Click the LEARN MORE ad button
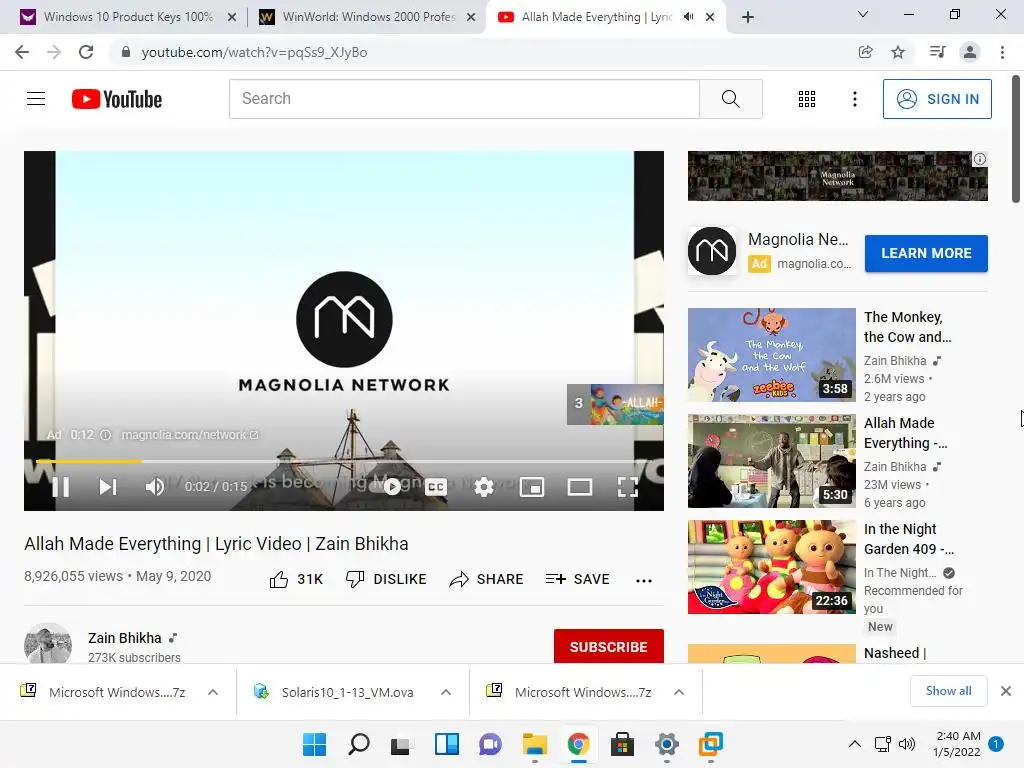 click(x=926, y=253)
